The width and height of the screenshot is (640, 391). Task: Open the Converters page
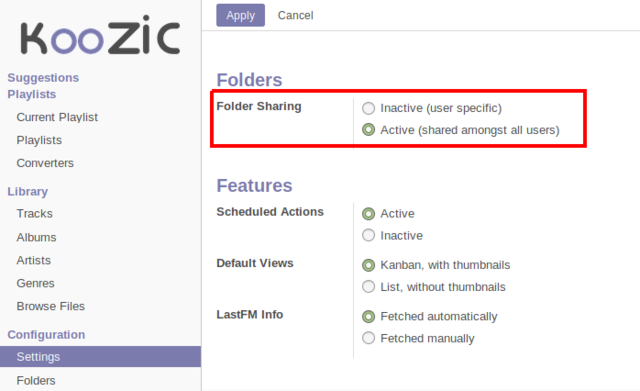(x=45, y=163)
